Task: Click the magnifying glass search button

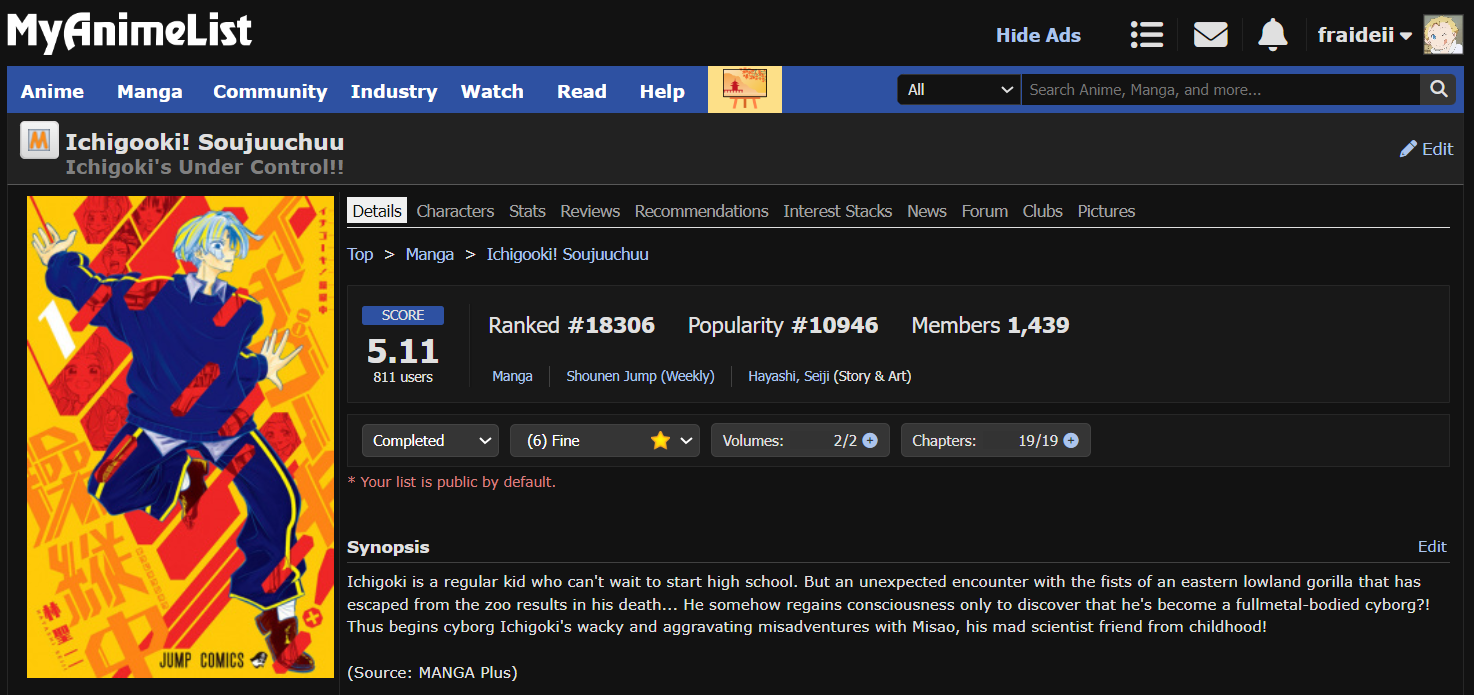Action: 1438,90
